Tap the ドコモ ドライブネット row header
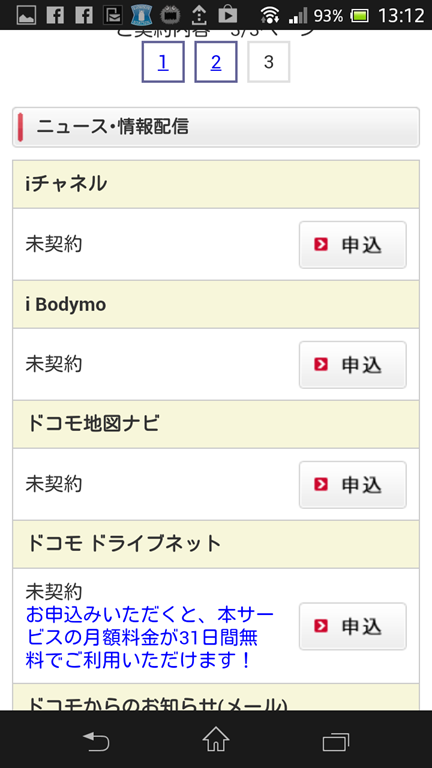The width and height of the screenshot is (432, 768). pyautogui.click(x=216, y=544)
